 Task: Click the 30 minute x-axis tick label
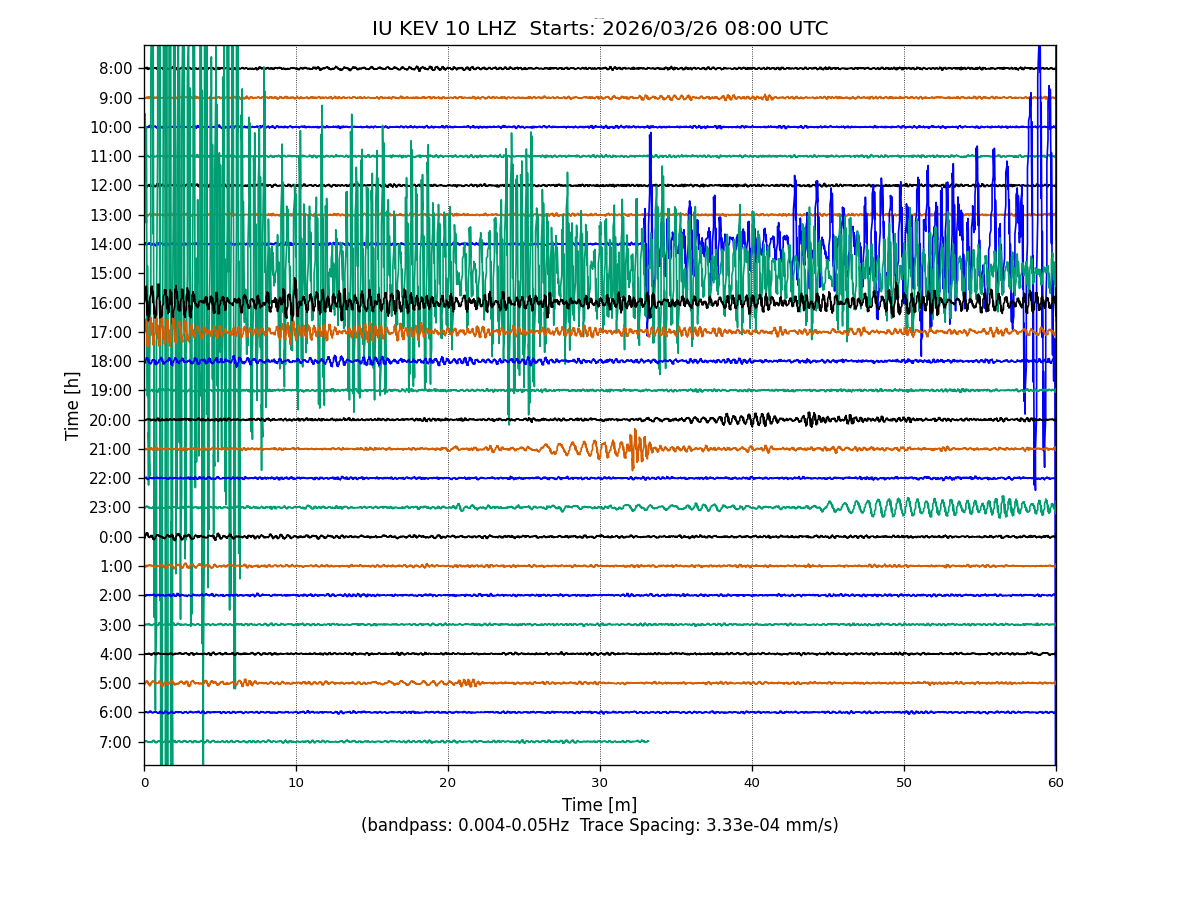[x=600, y=783]
